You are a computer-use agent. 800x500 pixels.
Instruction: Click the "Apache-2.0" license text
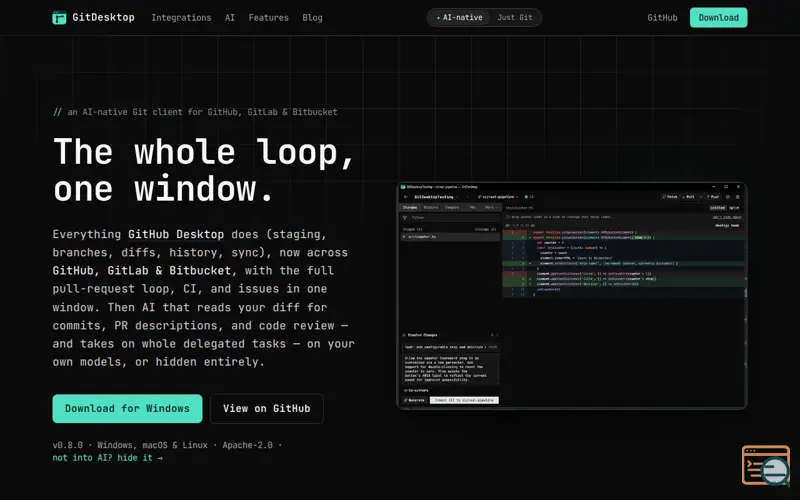click(x=247, y=445)
